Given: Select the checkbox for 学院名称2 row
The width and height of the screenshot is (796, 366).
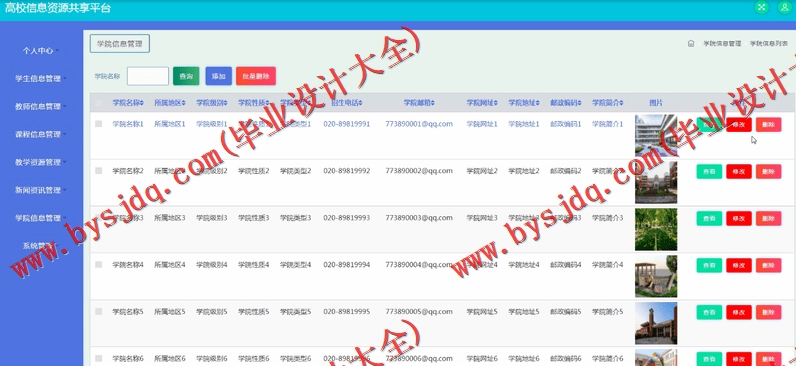Looking at the screenshot, I should (98, 171).
